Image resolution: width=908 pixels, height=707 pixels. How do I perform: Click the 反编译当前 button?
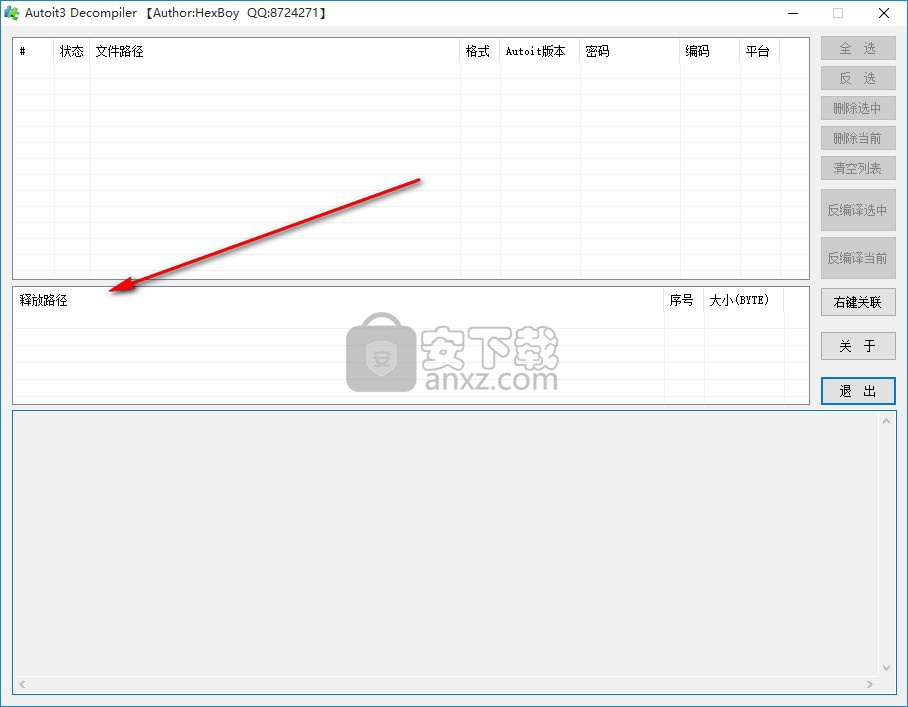pyautogui.click(x=857, y=258)
